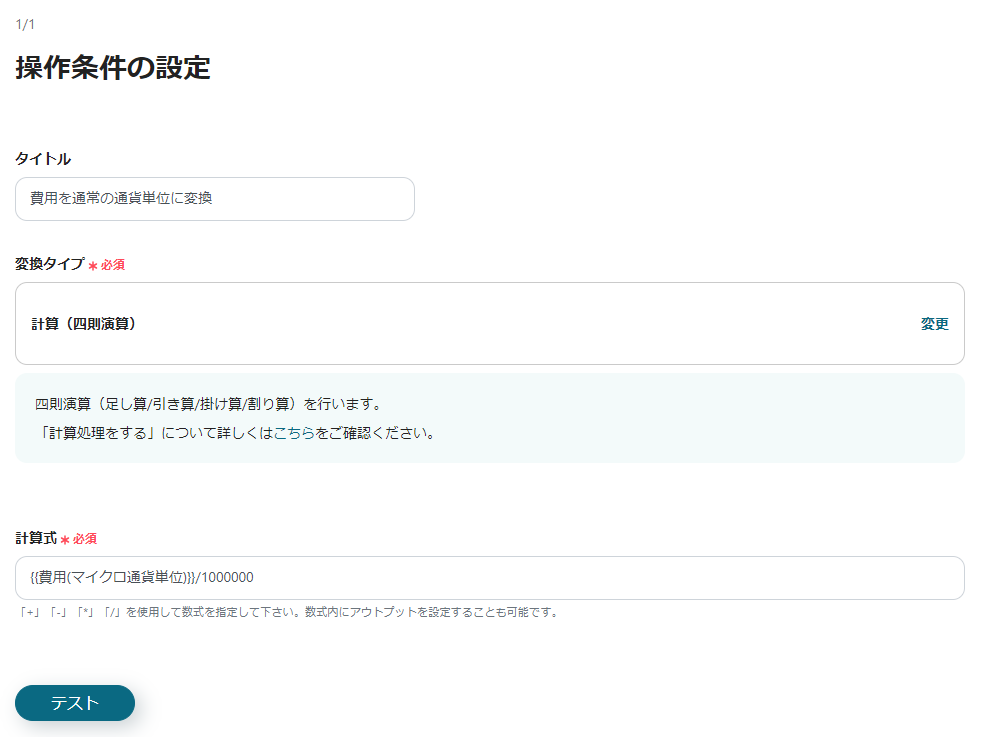
Task: Click the 四則演算 description text box
Action: 489,416
